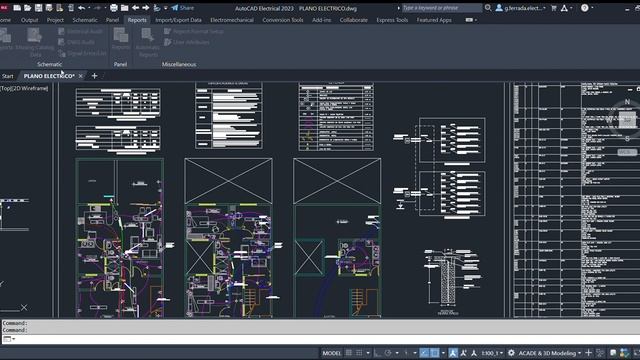Screen dimensions: 640x360
Task: Open the Autodesk App Store cart icon
Action: (x=554, y=8)
